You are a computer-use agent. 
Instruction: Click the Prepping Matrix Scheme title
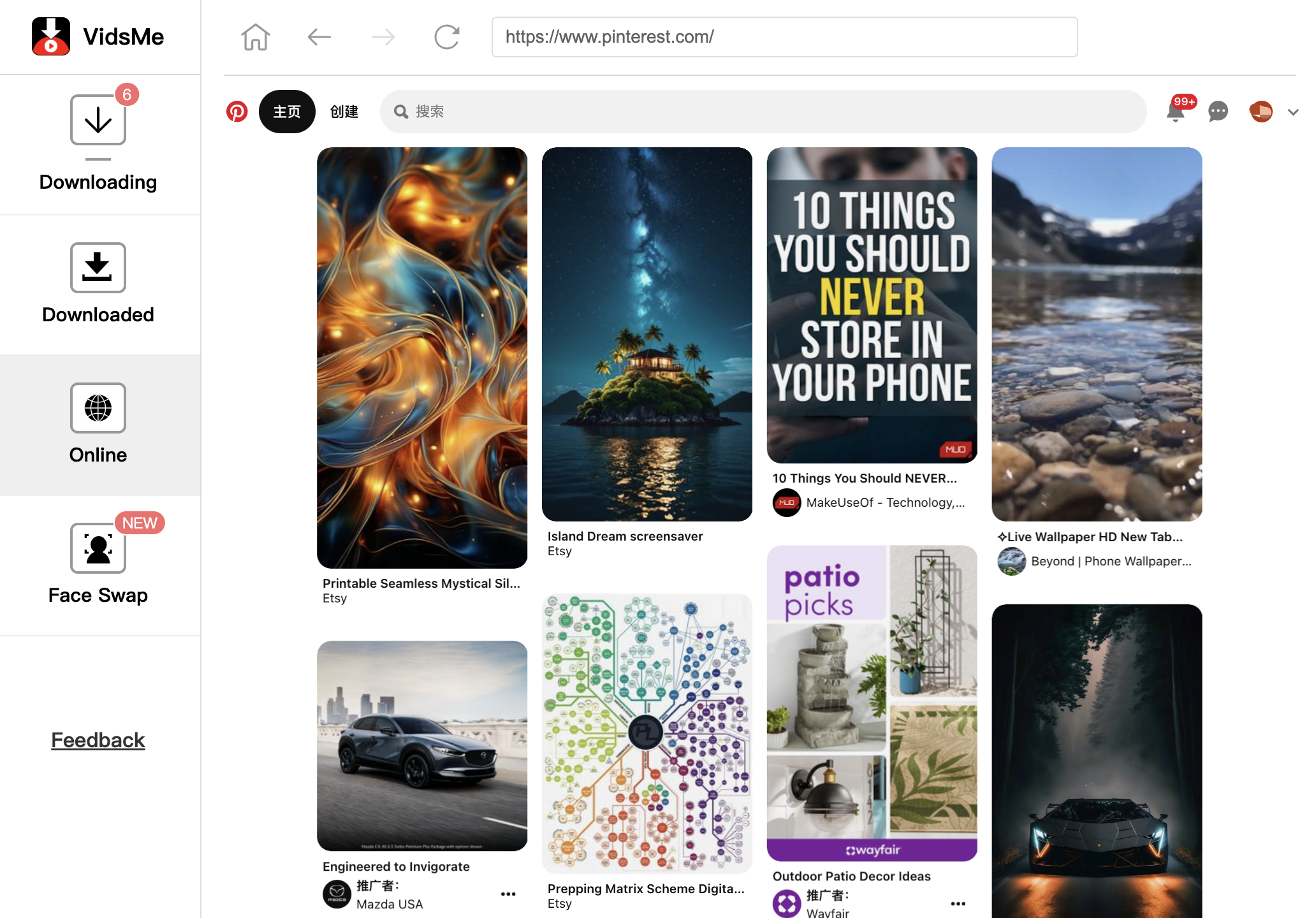tap(646, 889)
